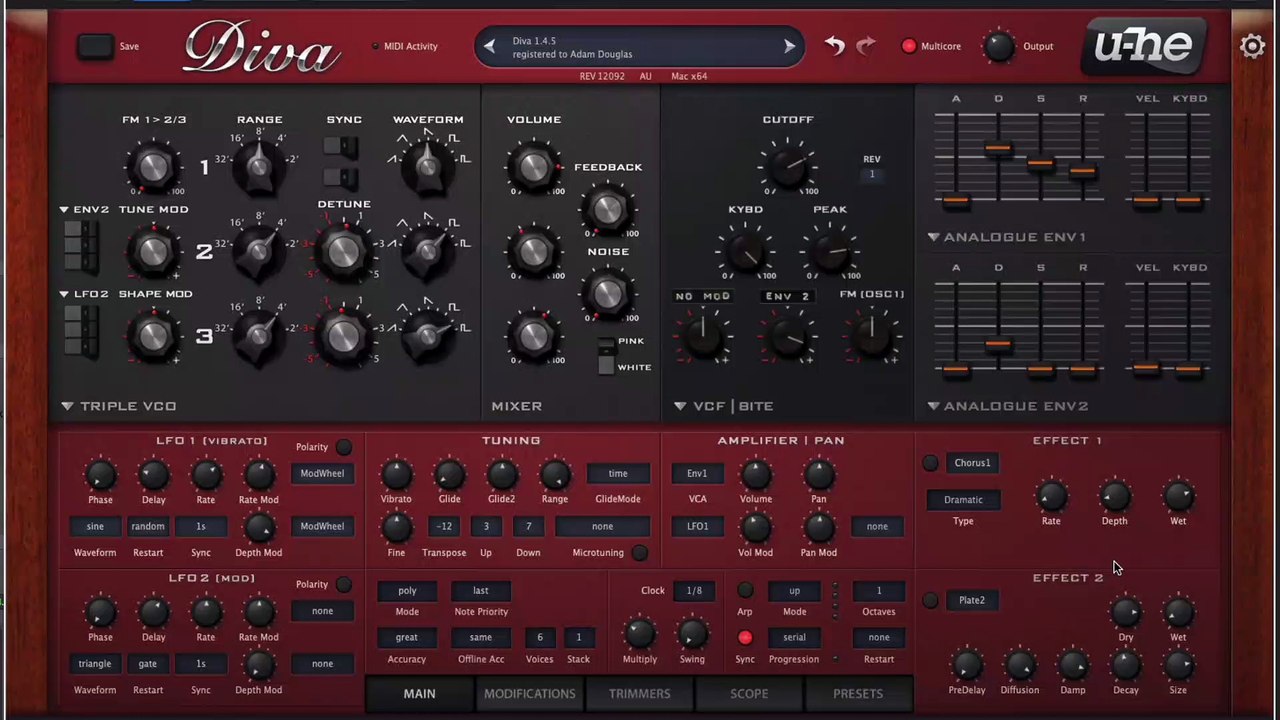Click the u-he logo
The image size is (1280, 720).
tap(1143, 46)
